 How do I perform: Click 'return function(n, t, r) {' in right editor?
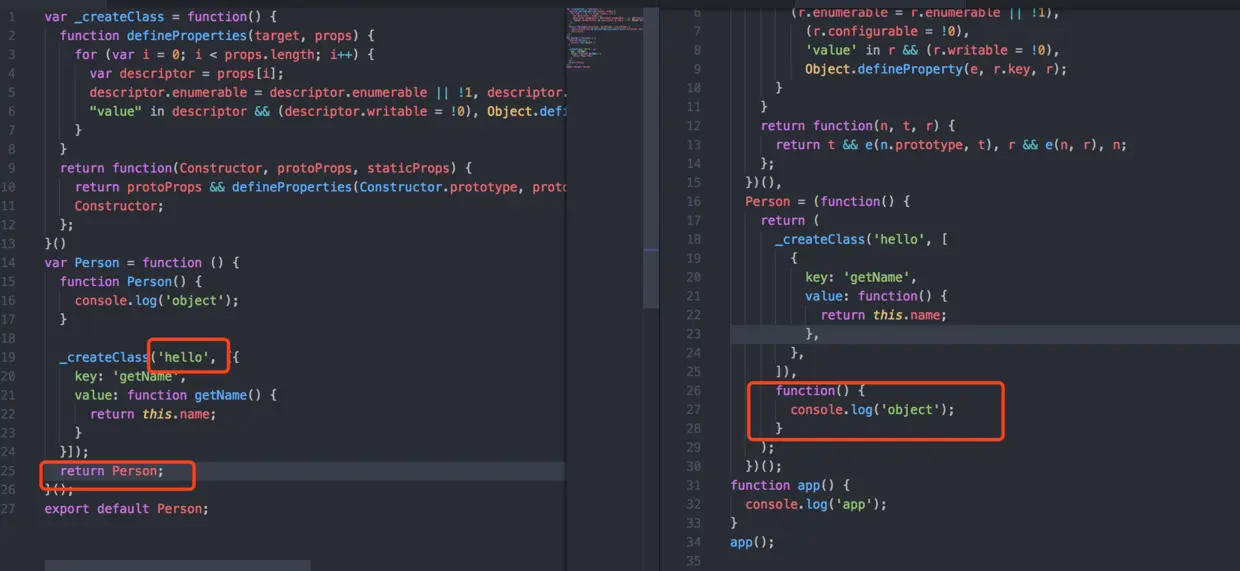(858, 126)
